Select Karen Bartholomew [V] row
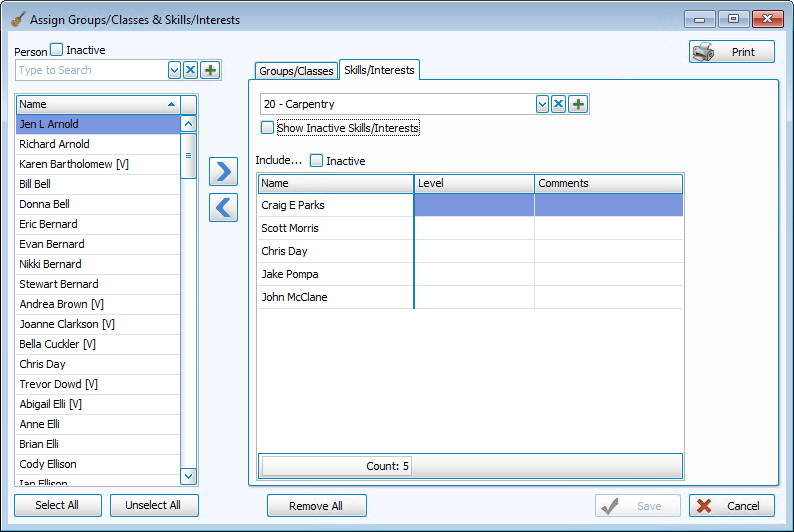 pyautogui.click(x=98, y=164)
